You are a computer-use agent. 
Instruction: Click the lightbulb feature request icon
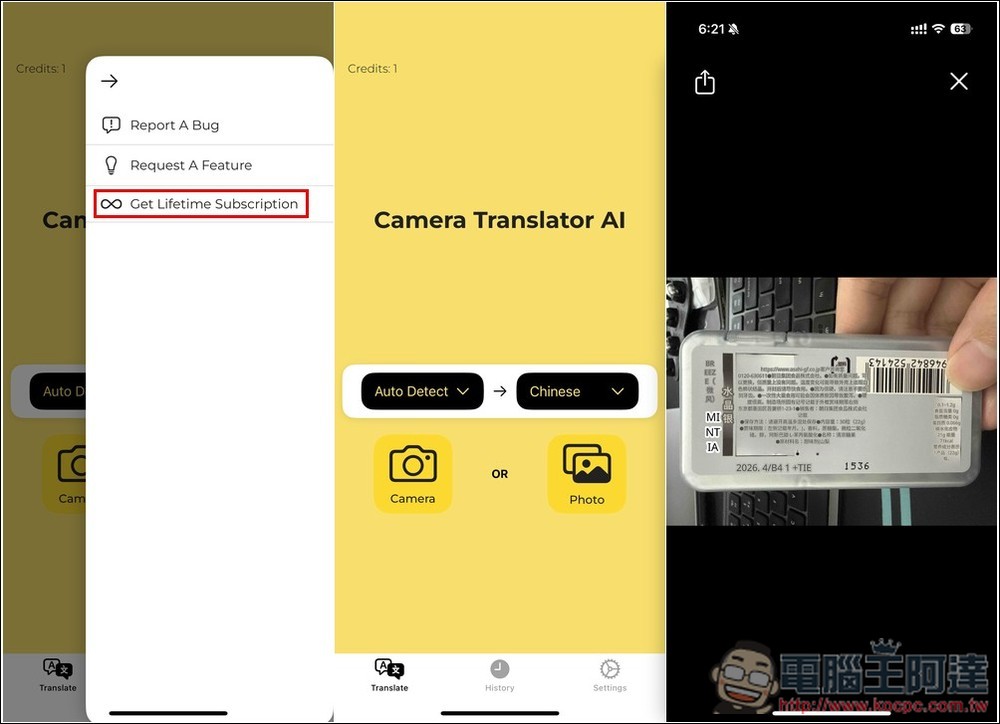coord(111,165)
